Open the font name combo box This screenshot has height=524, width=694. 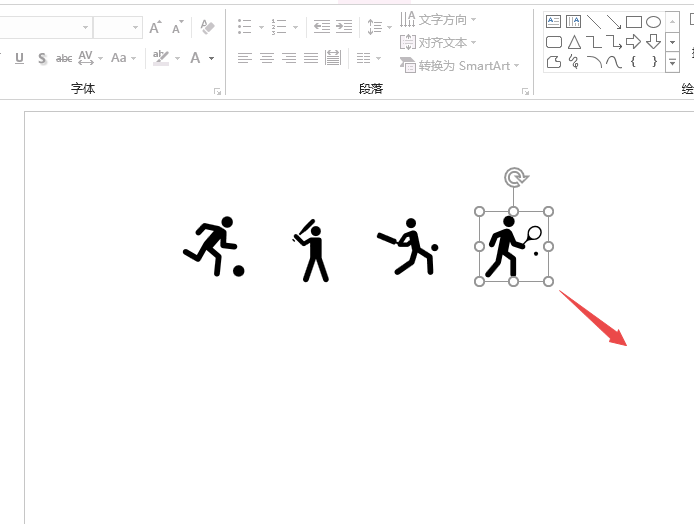(x=44, y=27)
